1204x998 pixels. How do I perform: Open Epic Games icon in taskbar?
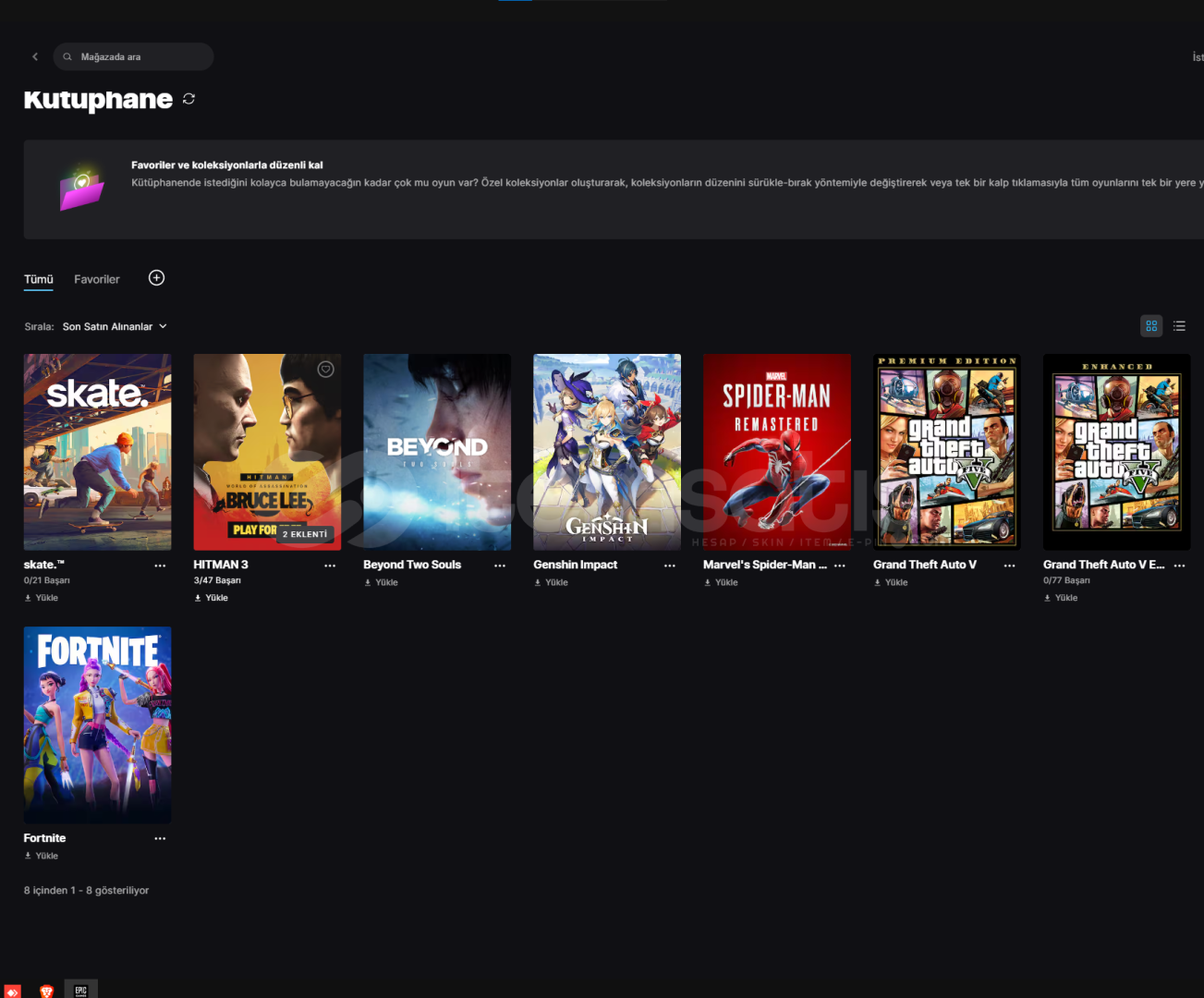81,990
